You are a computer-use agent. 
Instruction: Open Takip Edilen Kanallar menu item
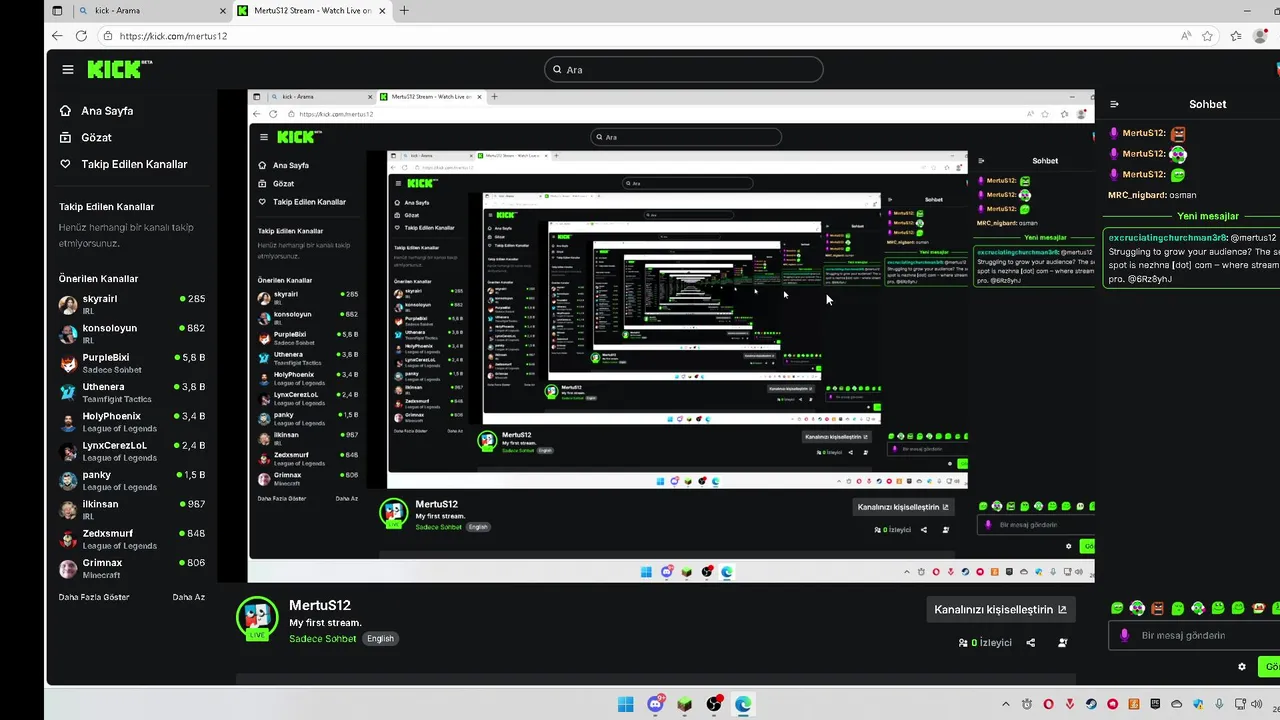tap(123, 164)
